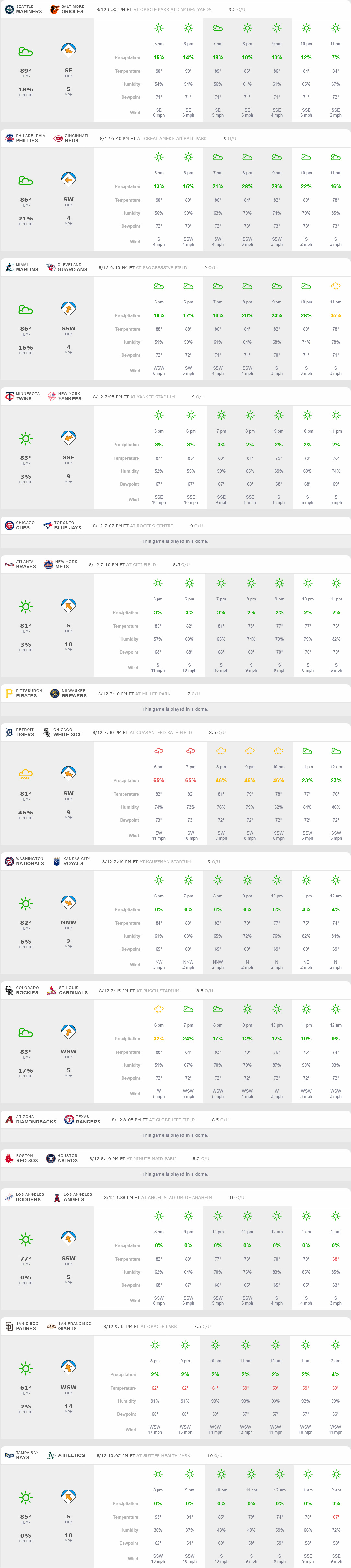351x1568 pixels.
Task: Select the '61° TEMP' summary for Padres-Giants
Action: (26, 1390)
